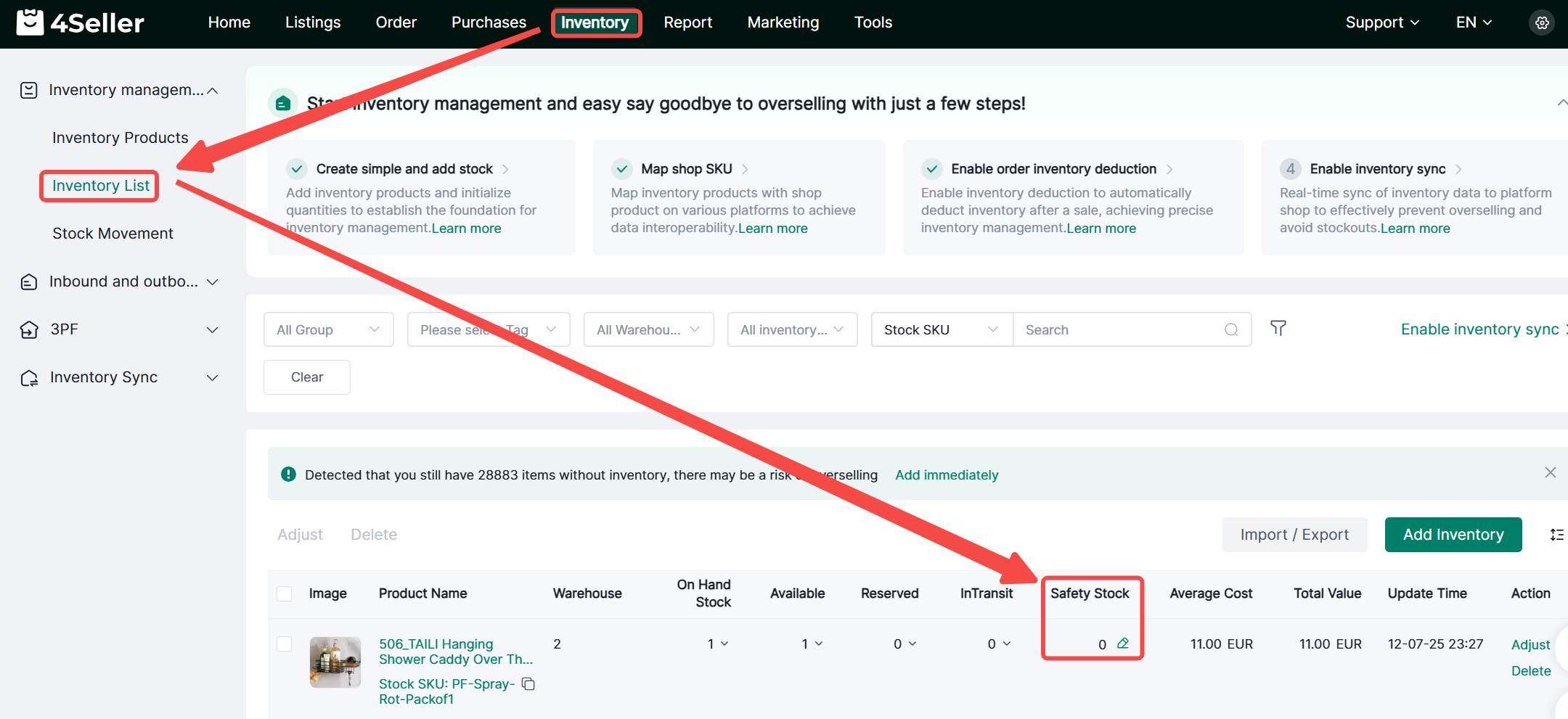Open the column settings list icon

point(1556,535)
